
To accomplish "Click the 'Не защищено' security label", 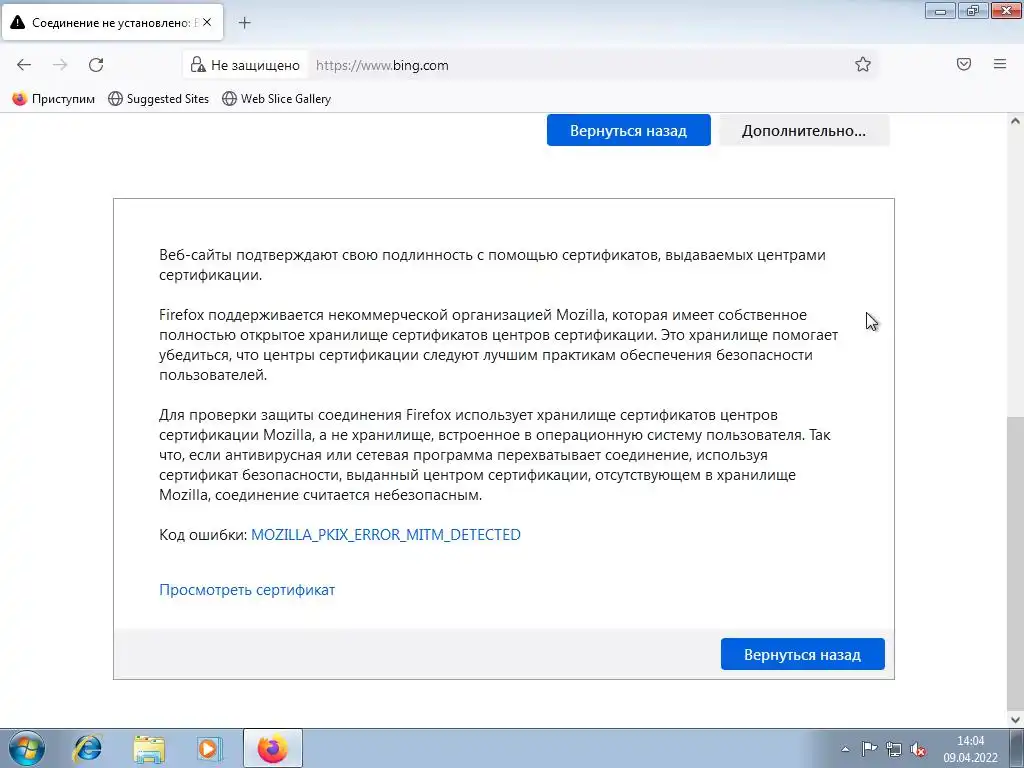I will coord(255,65).
